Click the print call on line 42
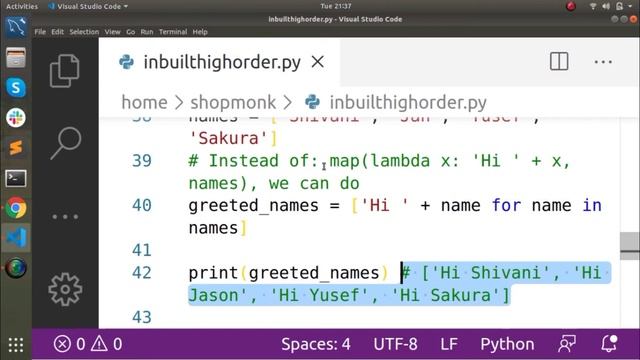The image size is (640, 360). coord(213,273)
